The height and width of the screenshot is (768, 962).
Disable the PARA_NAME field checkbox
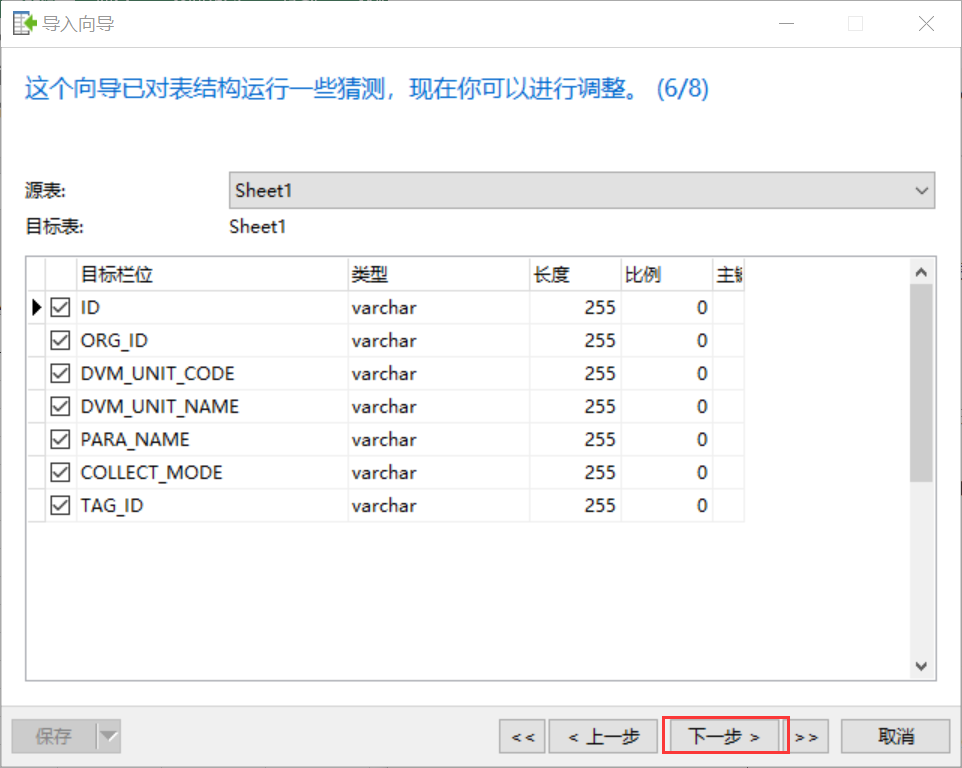coord(60,439)
